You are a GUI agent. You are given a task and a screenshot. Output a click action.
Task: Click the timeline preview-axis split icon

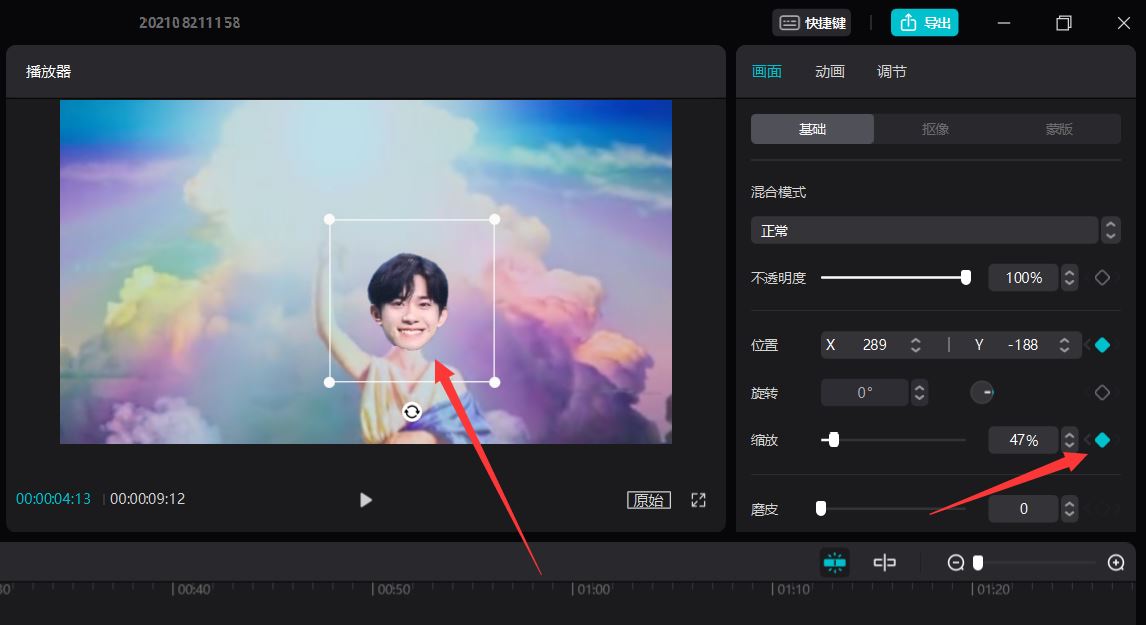coord(884,562)
